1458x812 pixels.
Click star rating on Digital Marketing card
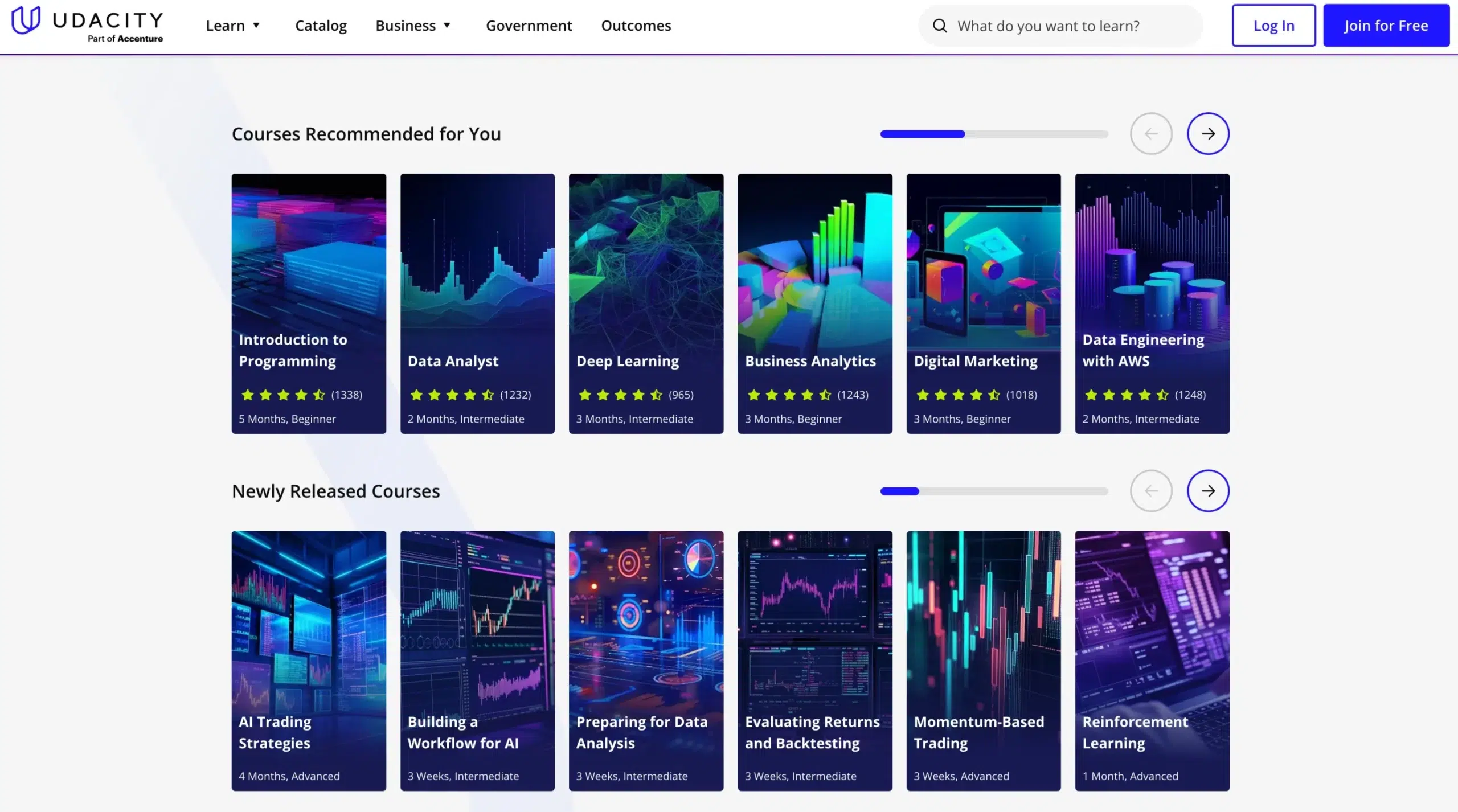pos(958,395)
